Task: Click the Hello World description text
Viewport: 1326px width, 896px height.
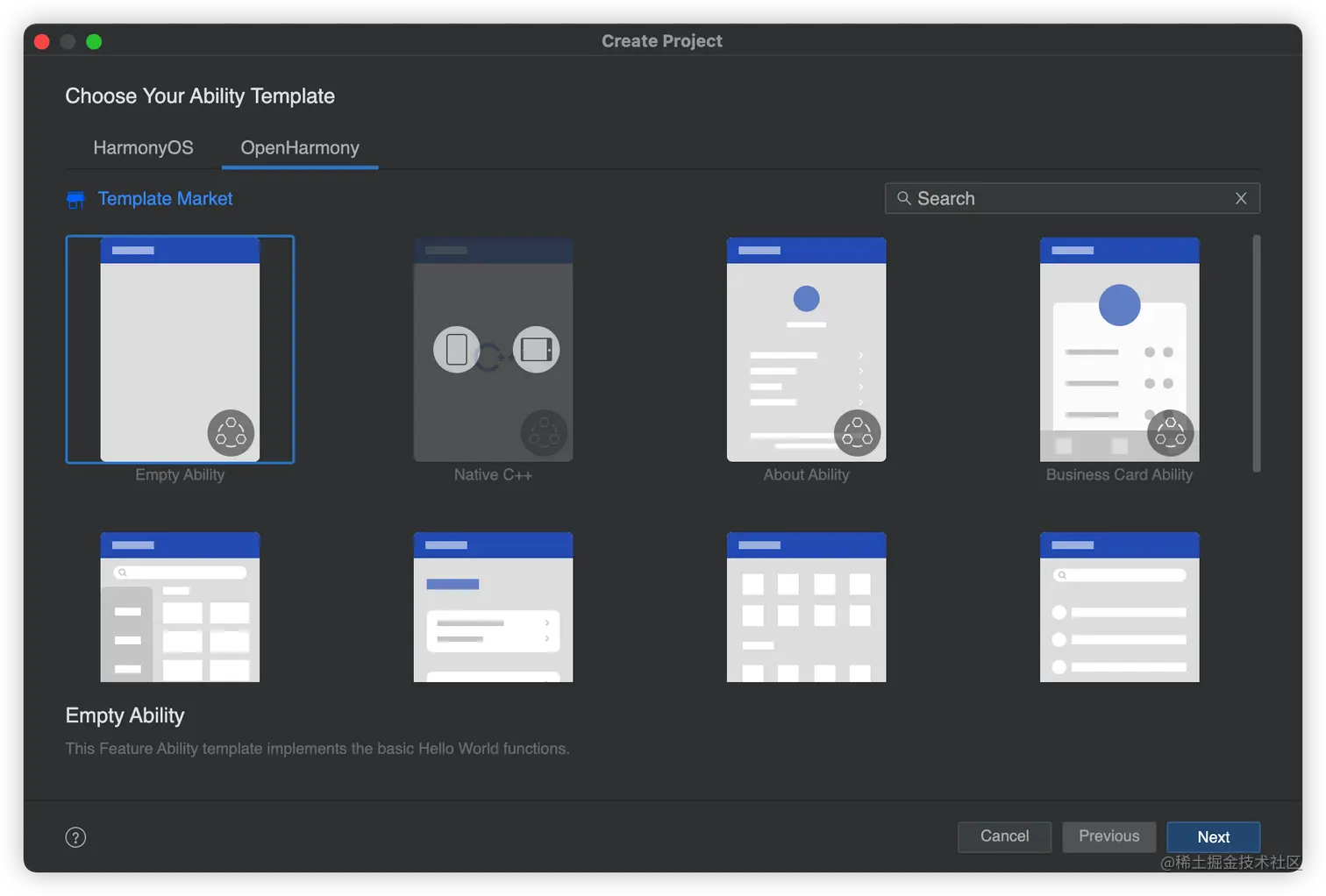Action: click(x=317, y=749)
